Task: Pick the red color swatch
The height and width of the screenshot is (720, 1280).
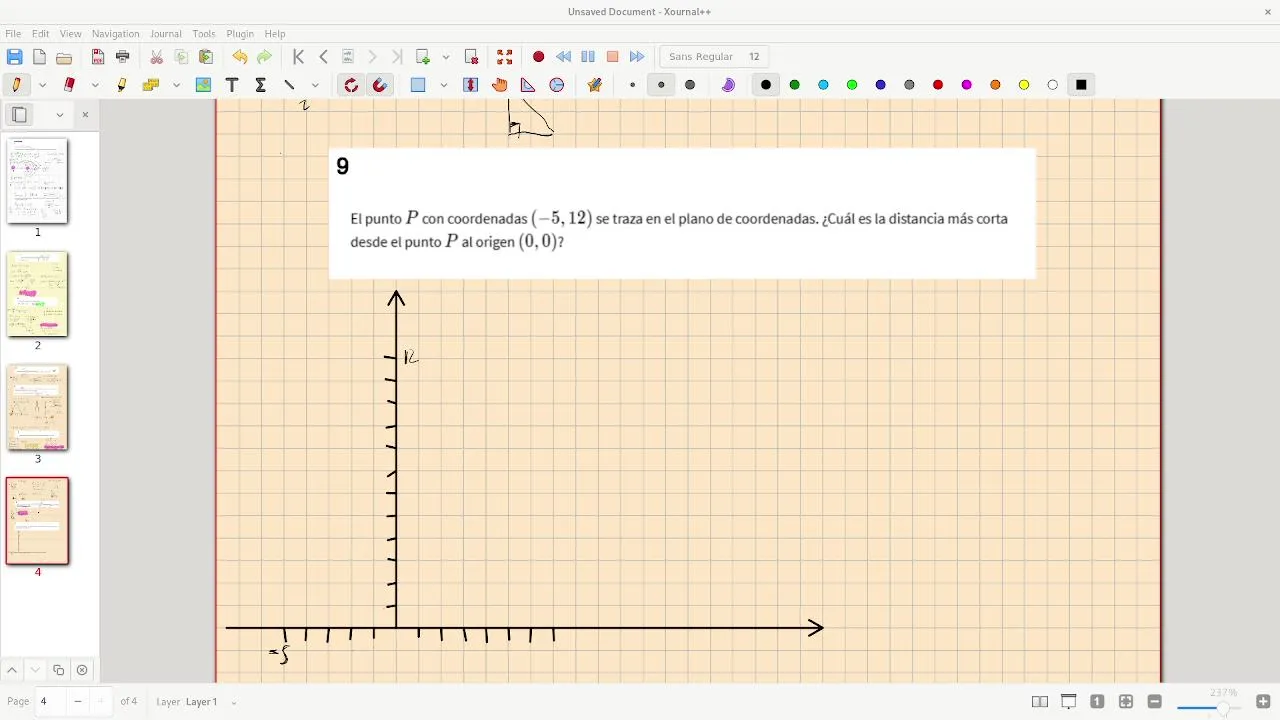Action: [x=938, y=85]
